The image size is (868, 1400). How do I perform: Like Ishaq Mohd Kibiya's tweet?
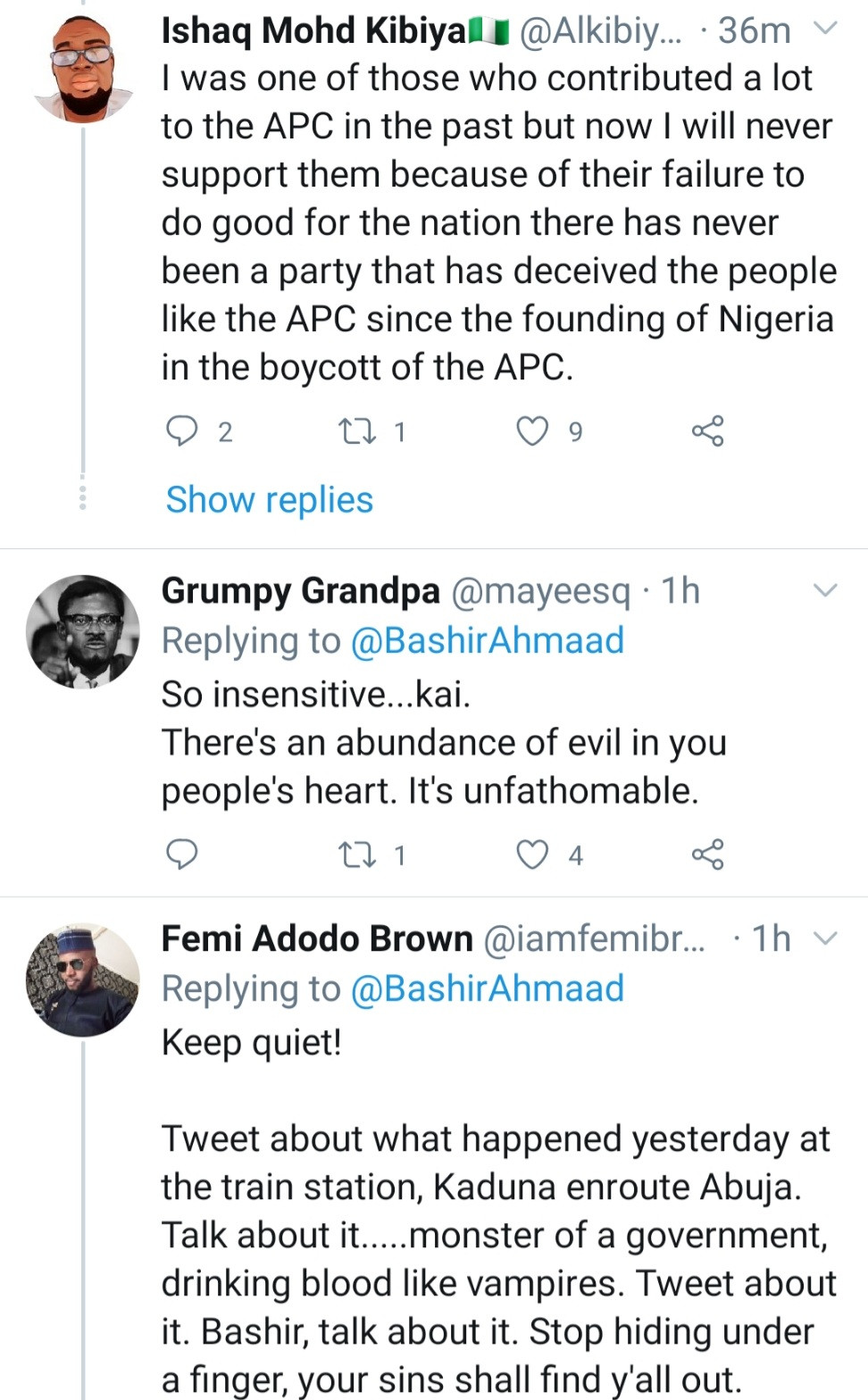click(532, 431)
